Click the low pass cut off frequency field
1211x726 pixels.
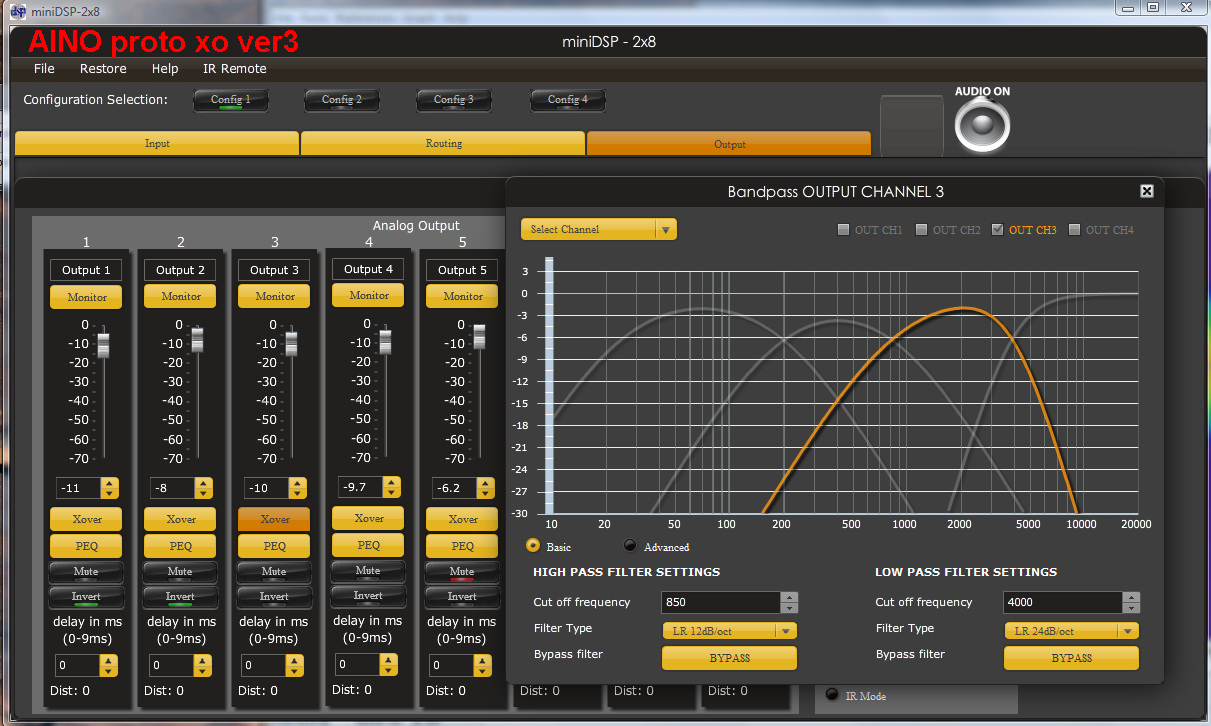1063,602
